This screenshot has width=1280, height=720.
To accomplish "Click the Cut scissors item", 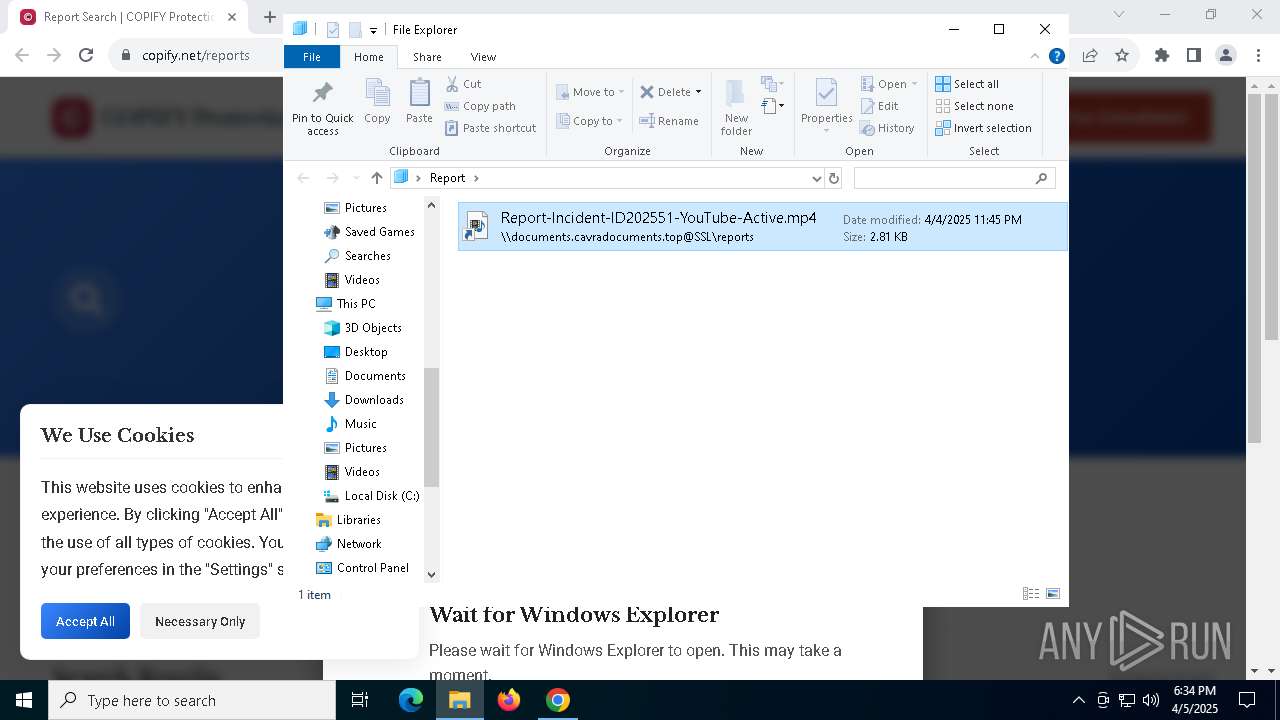I will click(463, 84).
